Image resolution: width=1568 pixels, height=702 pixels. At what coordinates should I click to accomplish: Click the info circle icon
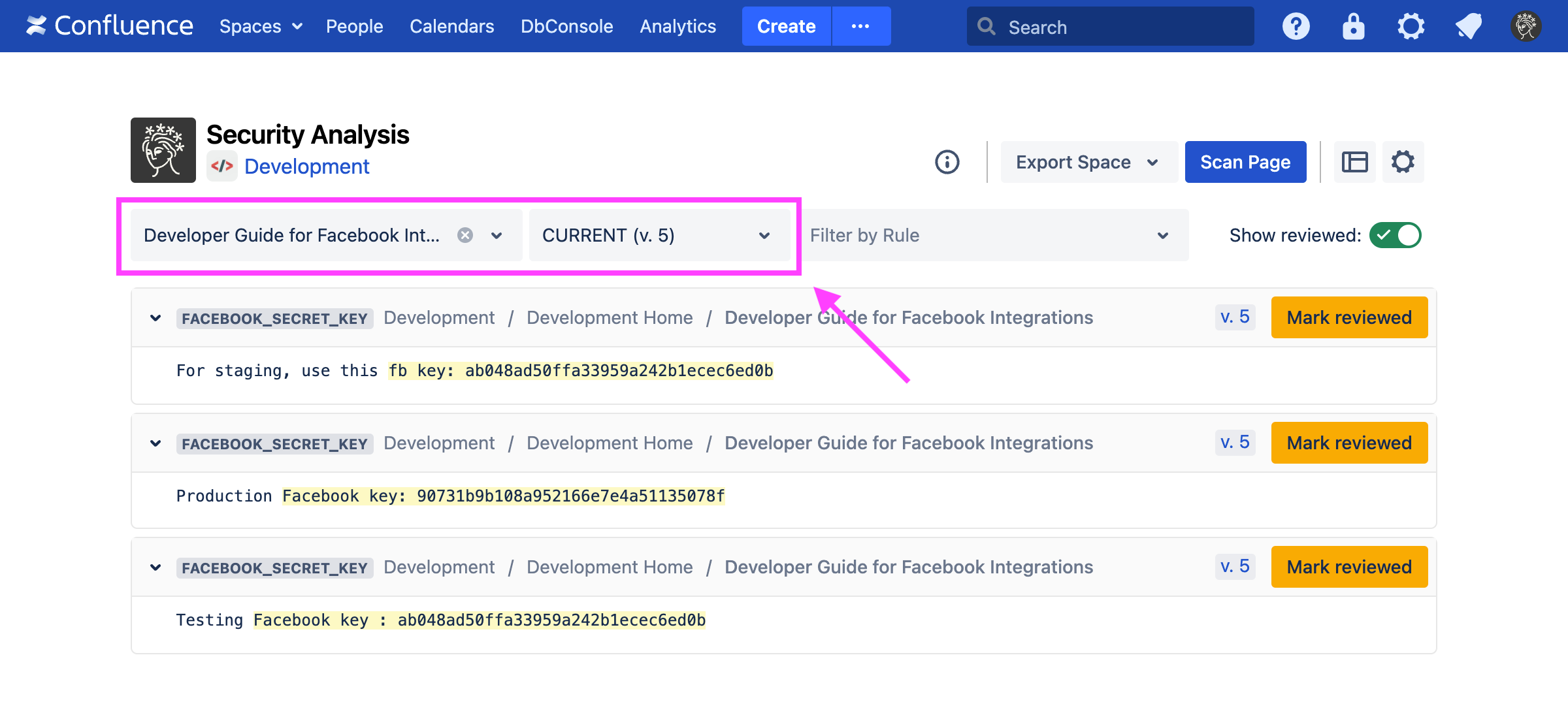(947, 162)
